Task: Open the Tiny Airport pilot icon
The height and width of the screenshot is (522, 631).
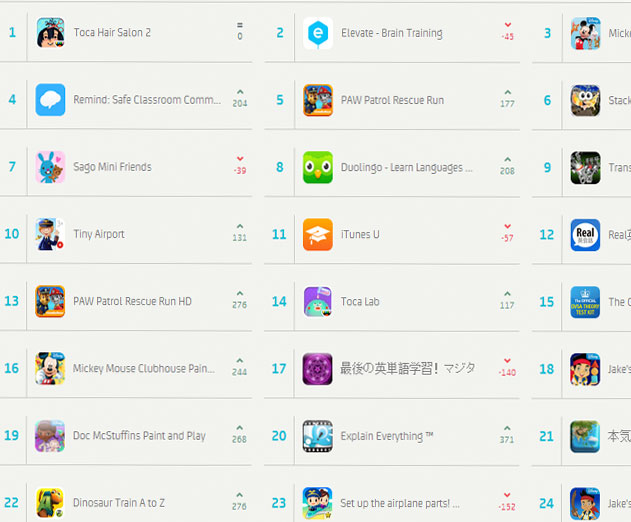Action: pos(50,234)
